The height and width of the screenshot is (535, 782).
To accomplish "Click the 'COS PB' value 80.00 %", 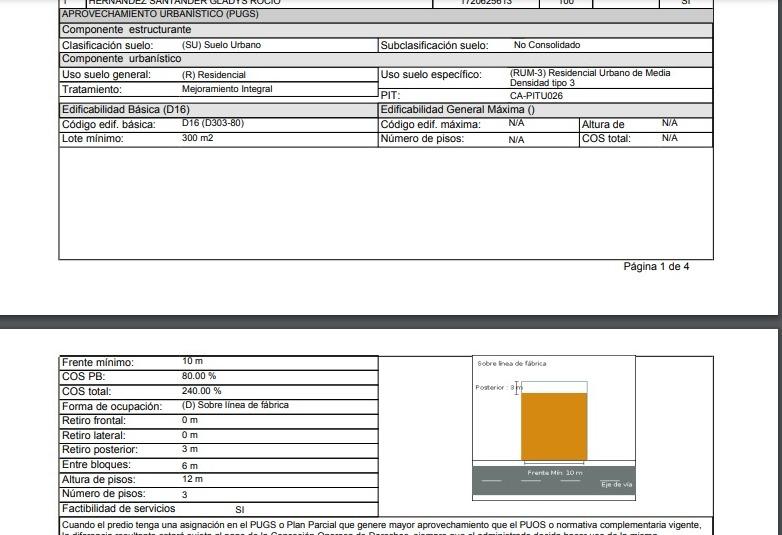I will pyautogui.click(x=199, y=376).
